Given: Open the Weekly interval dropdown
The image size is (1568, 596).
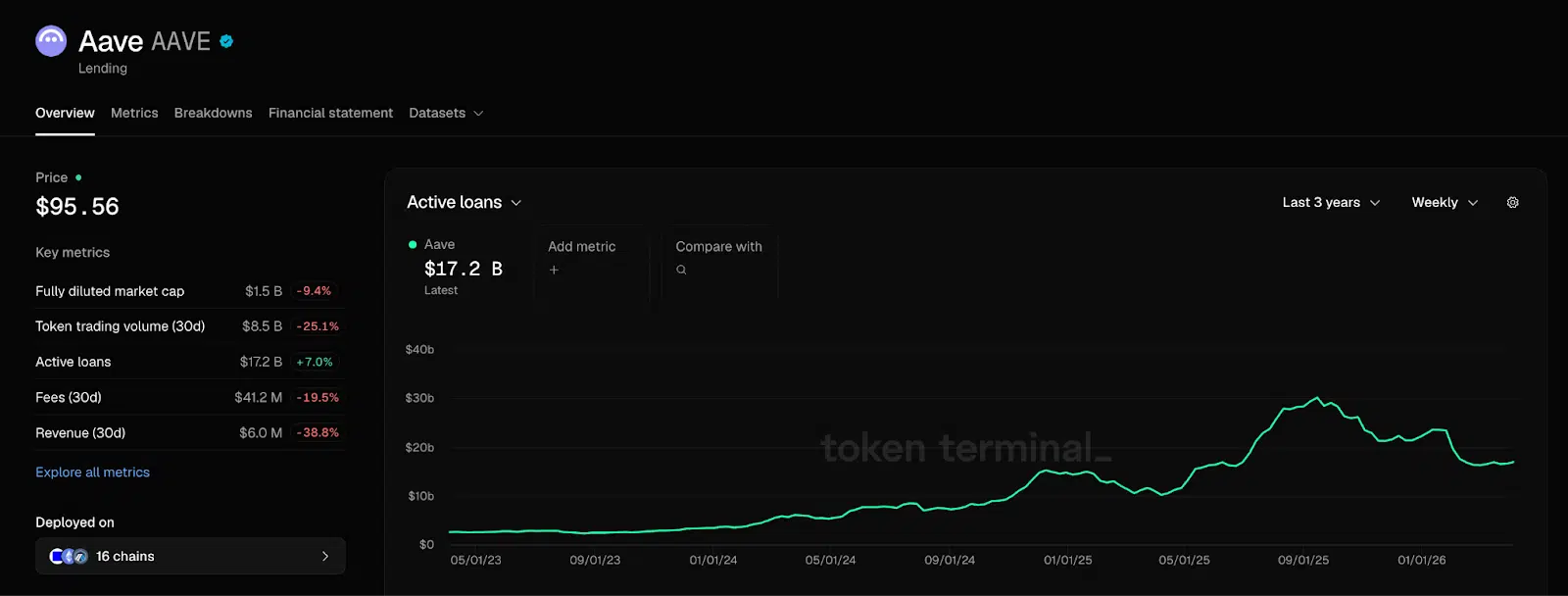Looking at the screenshot, I should point(1444,203).
